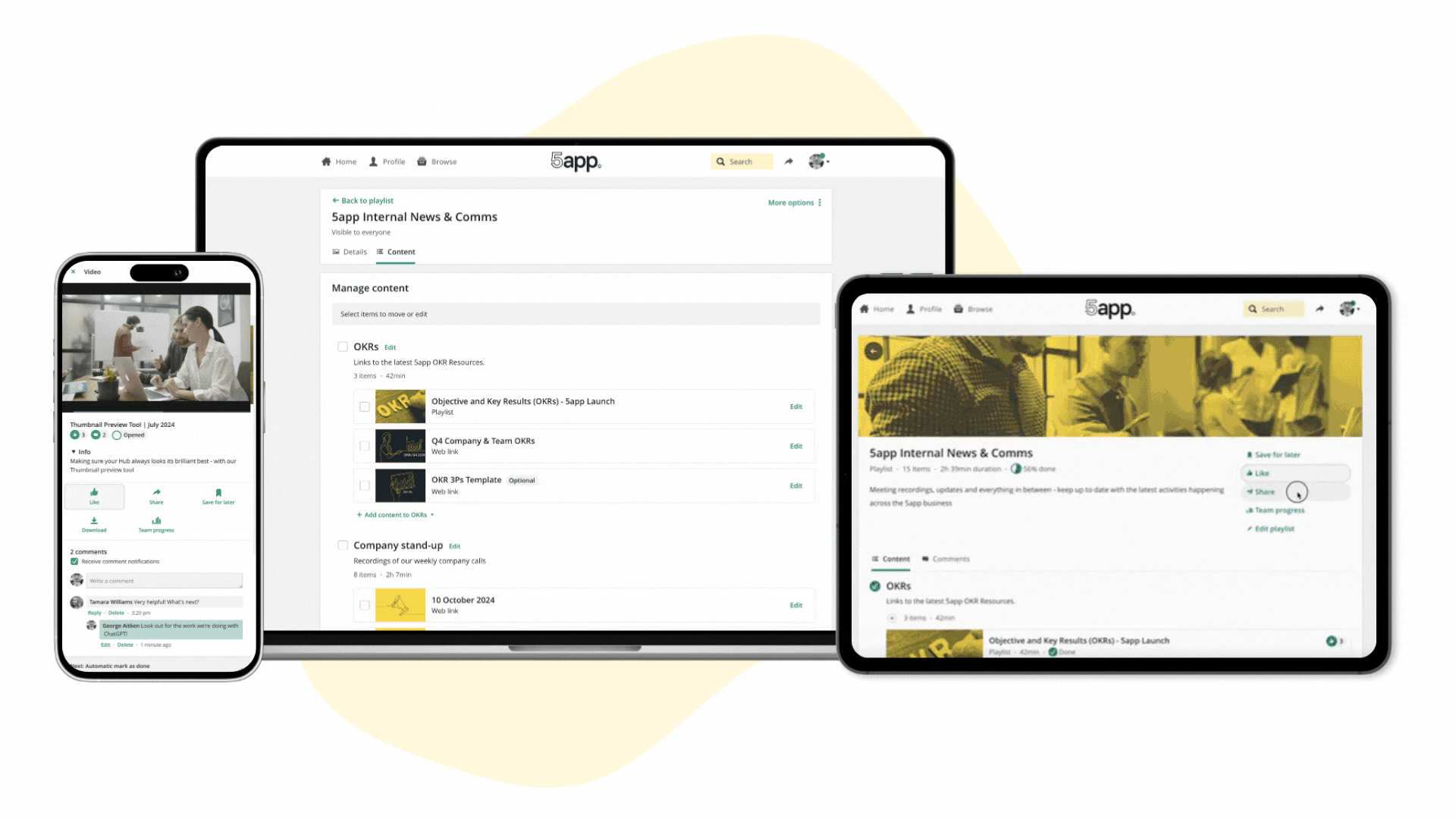The width and height of the screenshot is (1456, 819).
Task: Toggle the Company stand-up checkbox
Action: [343, 545]
